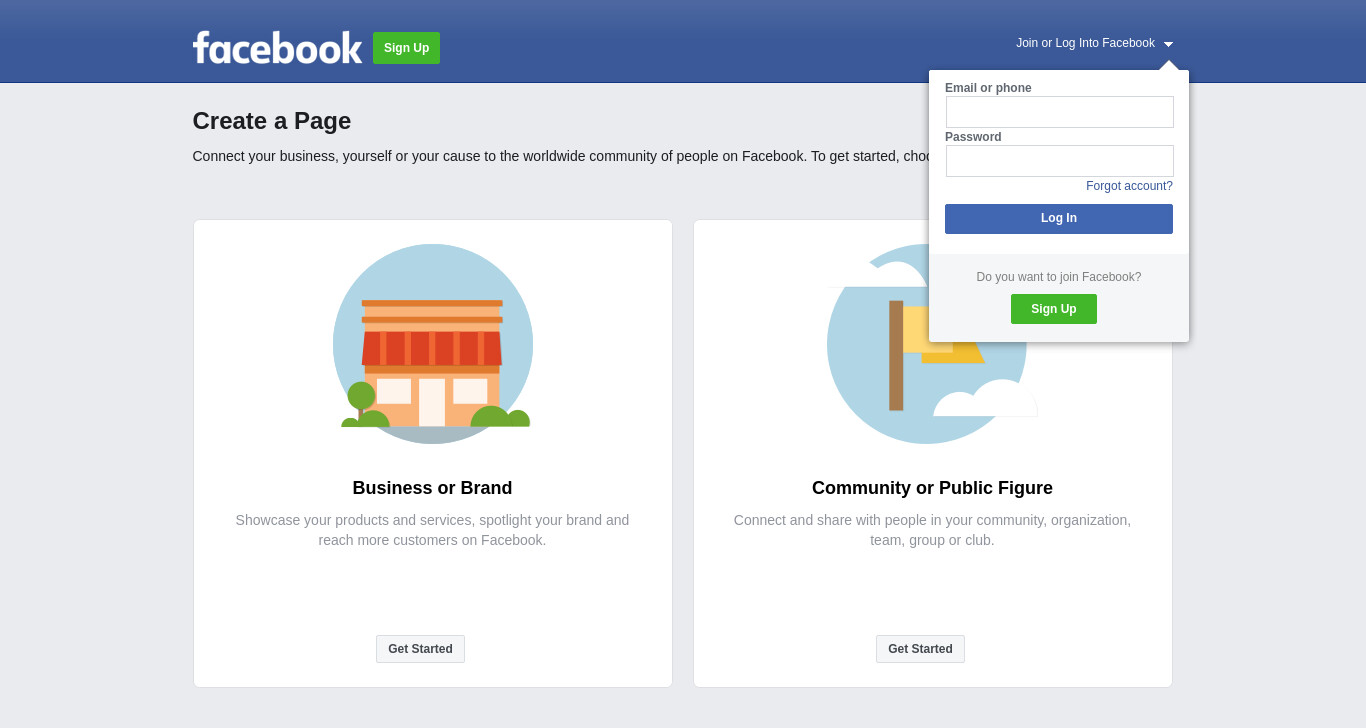This screenshot has height=728, width=1366.
Task: Click the storefront illustration for Business or Brand
Action: point(432,344)
